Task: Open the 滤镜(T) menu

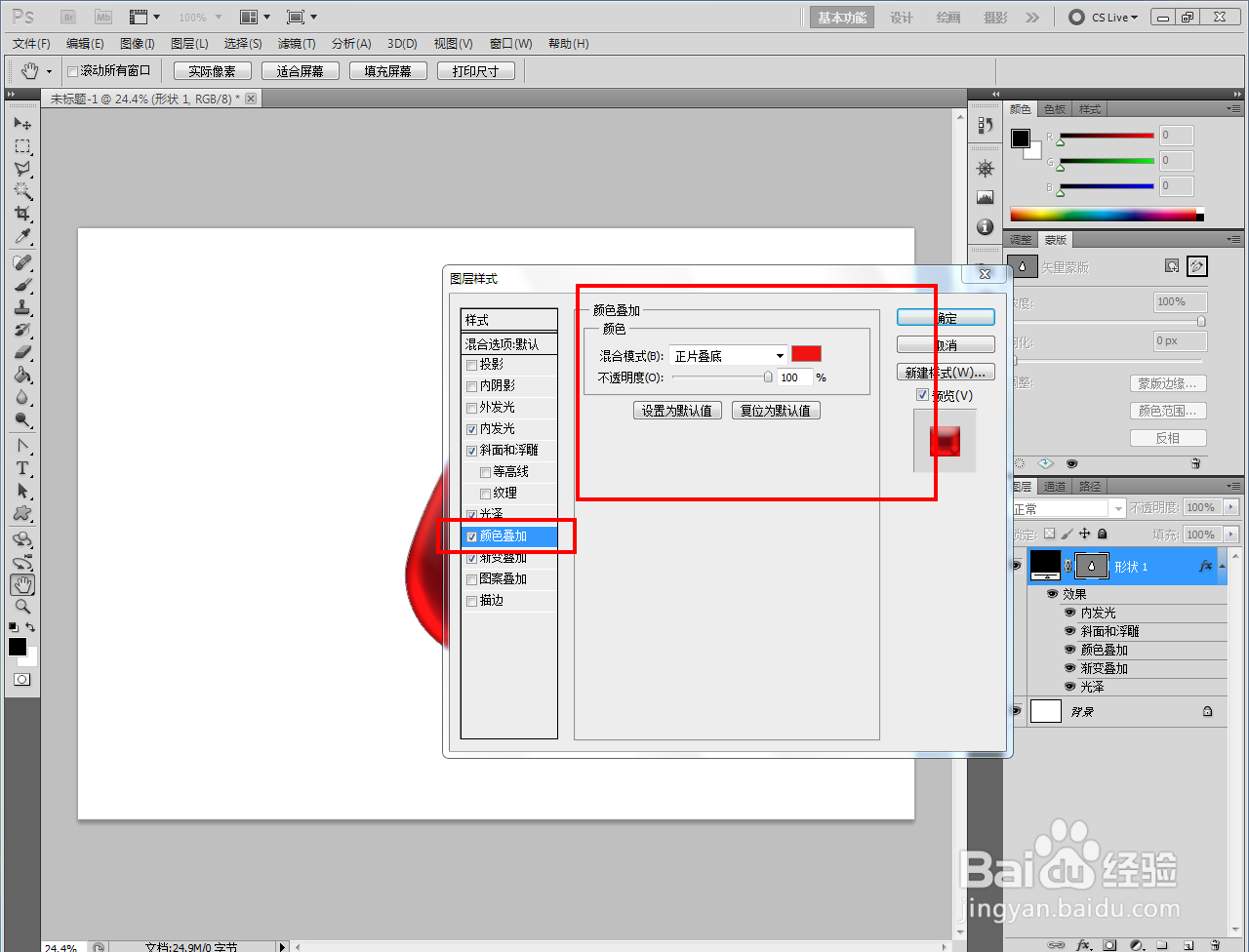Action: pyautogui.click(x=297, y=44)
